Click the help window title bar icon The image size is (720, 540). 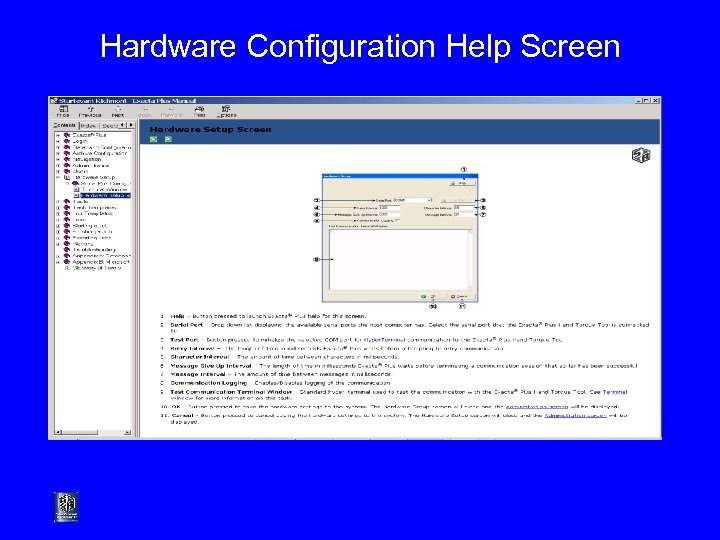click(x=54, y=101)
